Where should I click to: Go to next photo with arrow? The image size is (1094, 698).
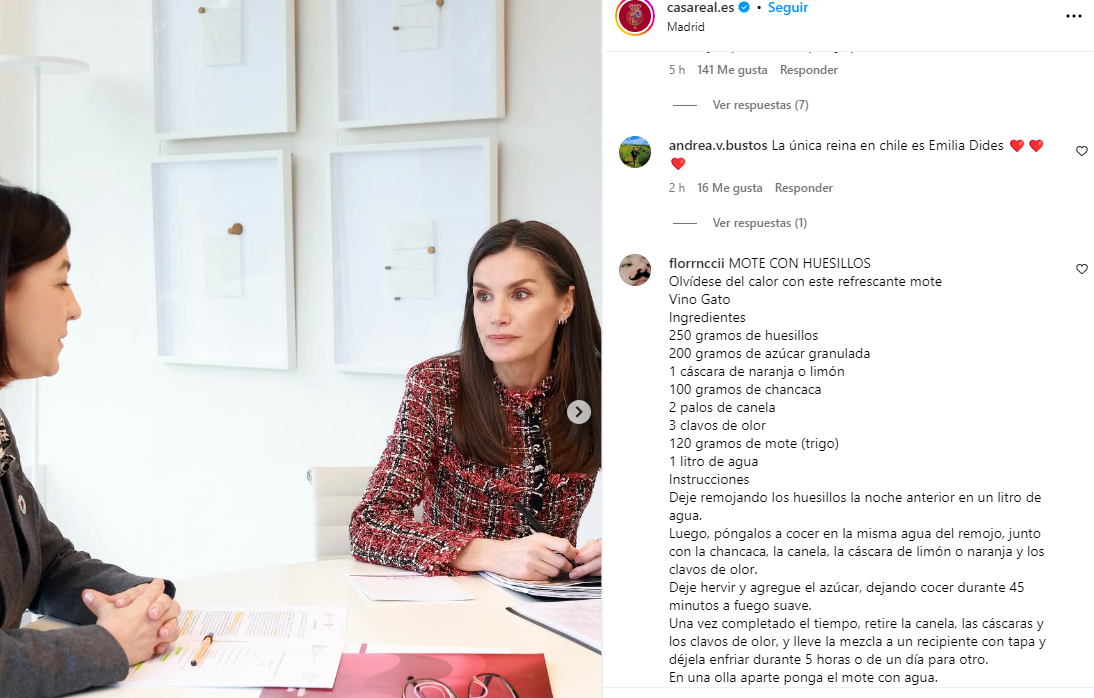578,412
